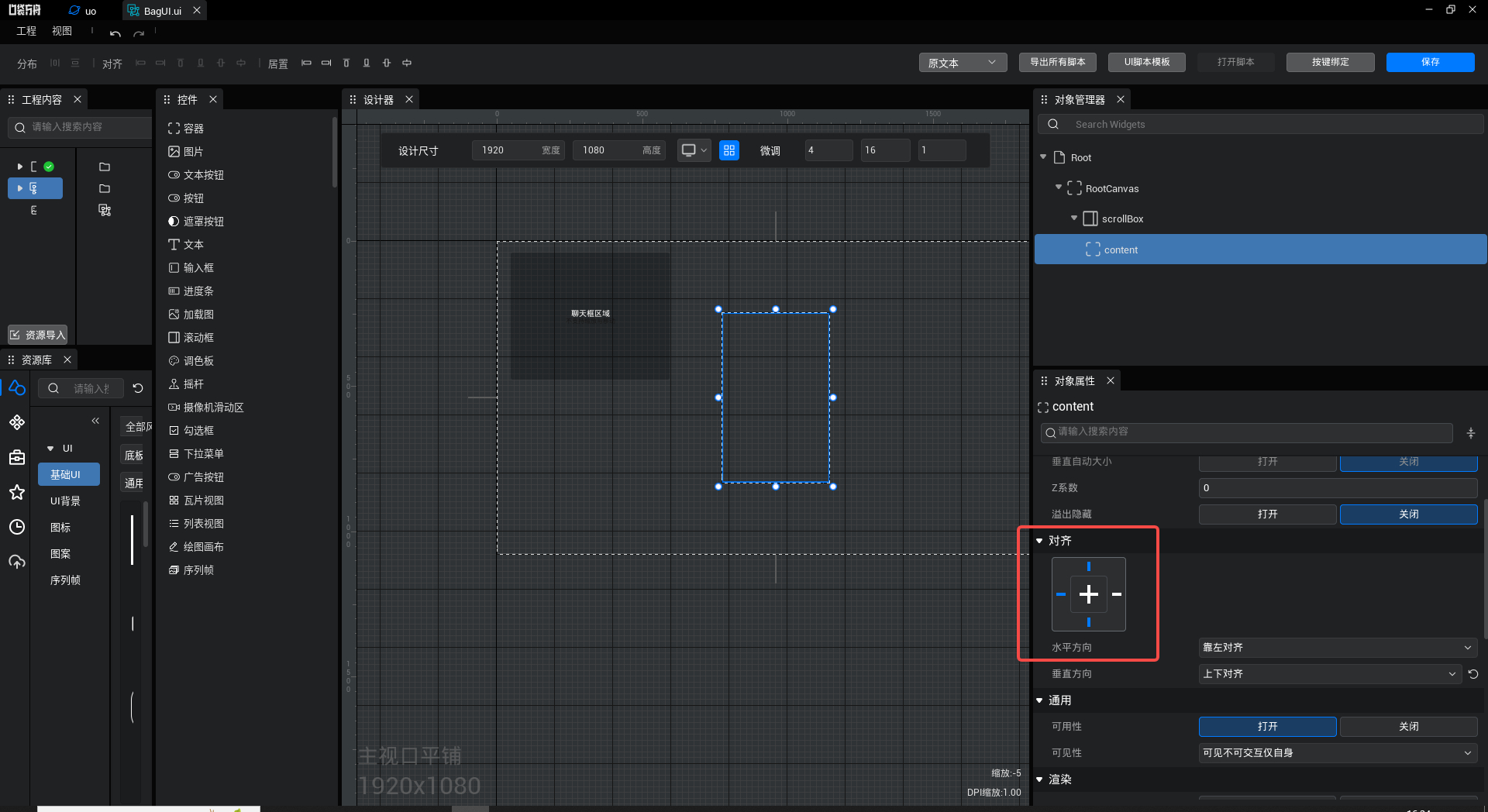Click the undo arrow icon
The height and width of the screenshot is (812, 1488).
[x=115, y=33]
